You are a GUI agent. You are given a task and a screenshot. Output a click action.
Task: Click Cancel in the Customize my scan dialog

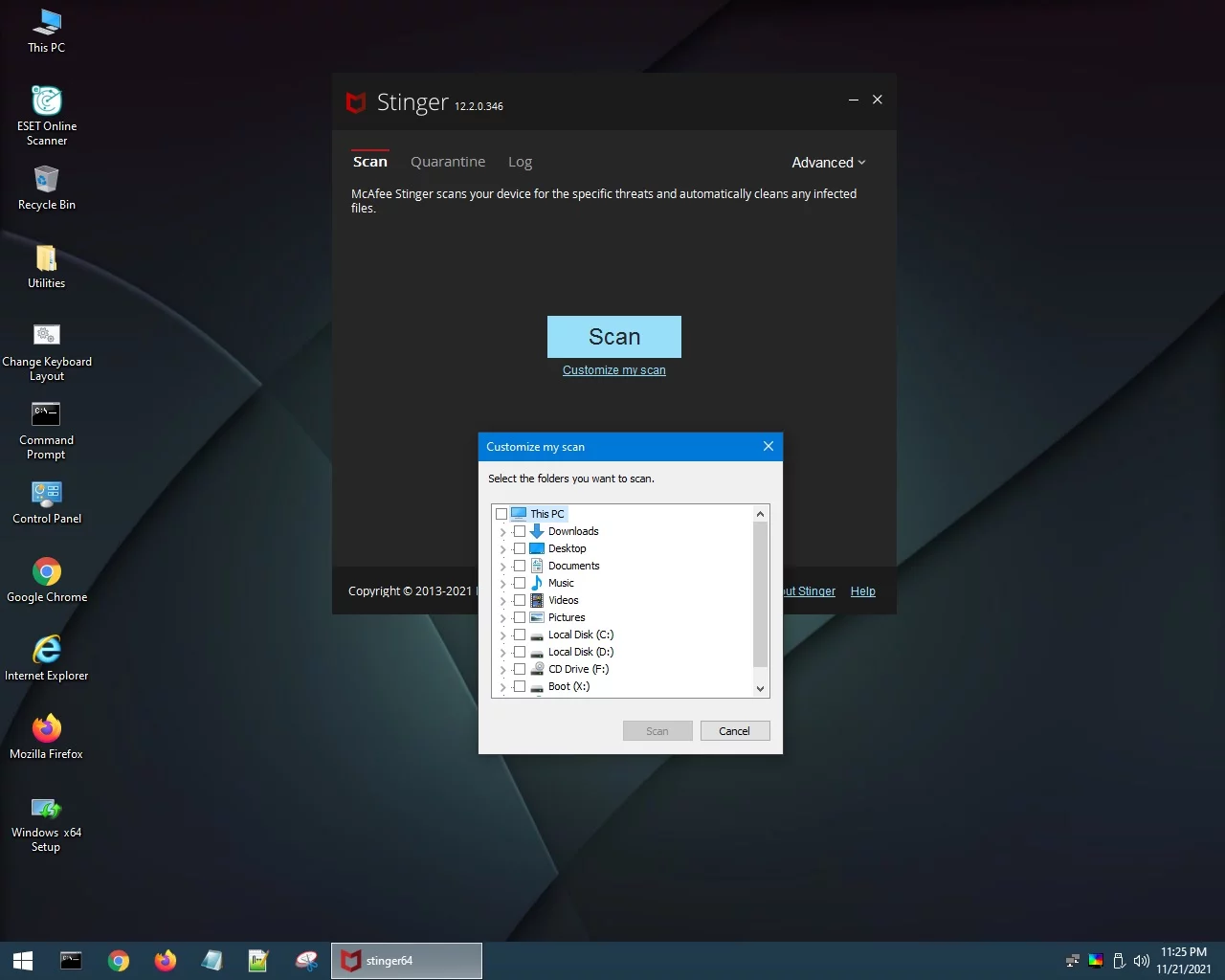pyautogui.click(x=735, y=731)
